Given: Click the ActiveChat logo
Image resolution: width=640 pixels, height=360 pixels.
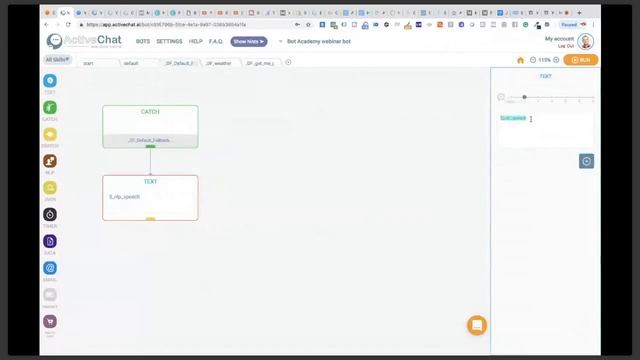Looking at the screenshot, I should [x=84, y=41].
